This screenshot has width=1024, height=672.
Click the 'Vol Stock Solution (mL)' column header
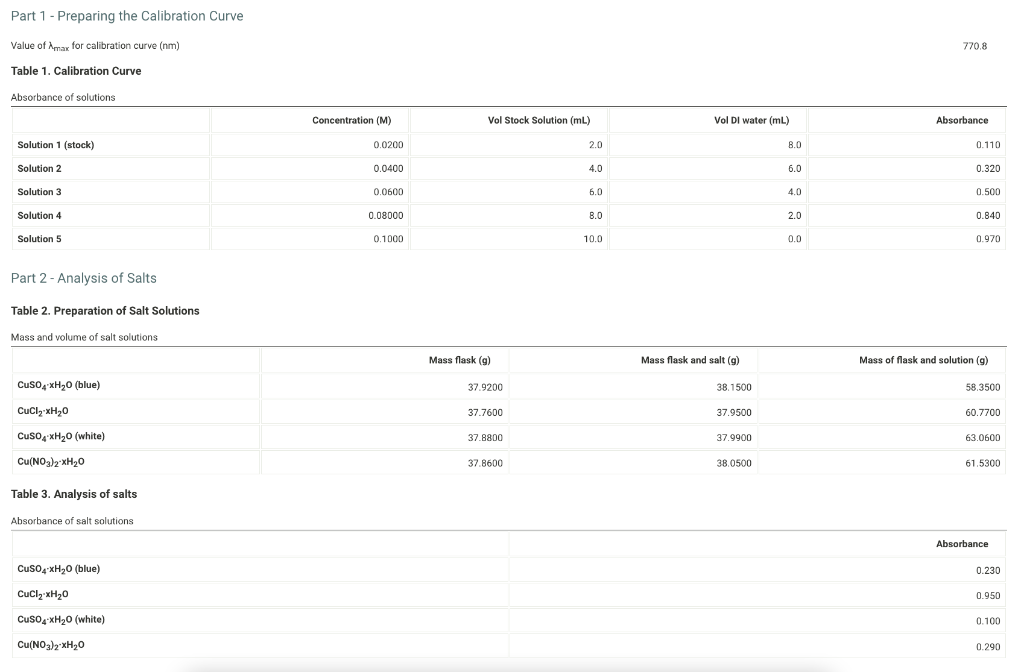point(539,120)
